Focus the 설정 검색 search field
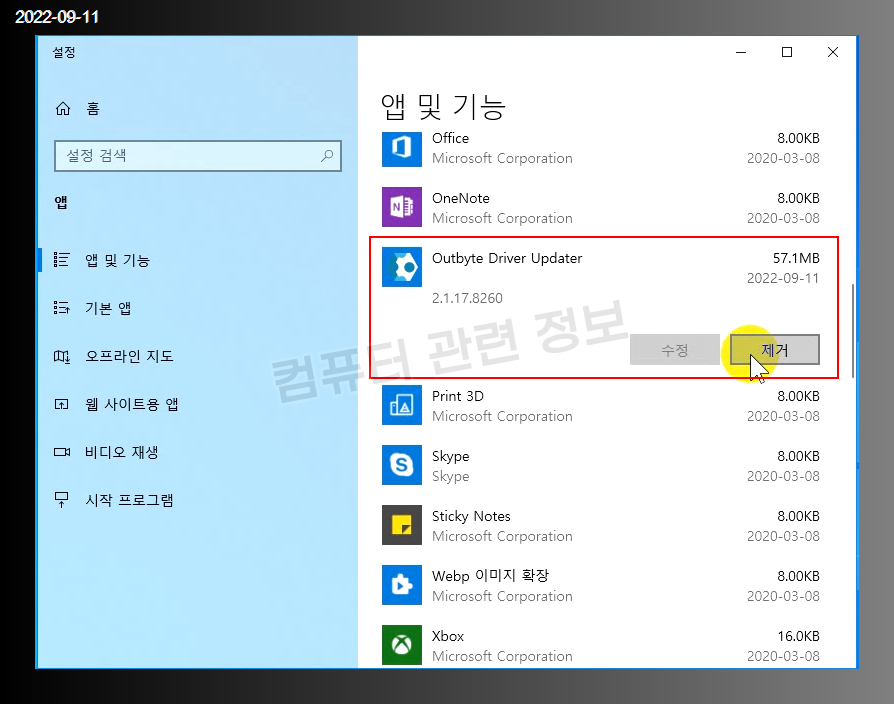The height and width of the screenshot is (704, 894). tap(198, 156)
